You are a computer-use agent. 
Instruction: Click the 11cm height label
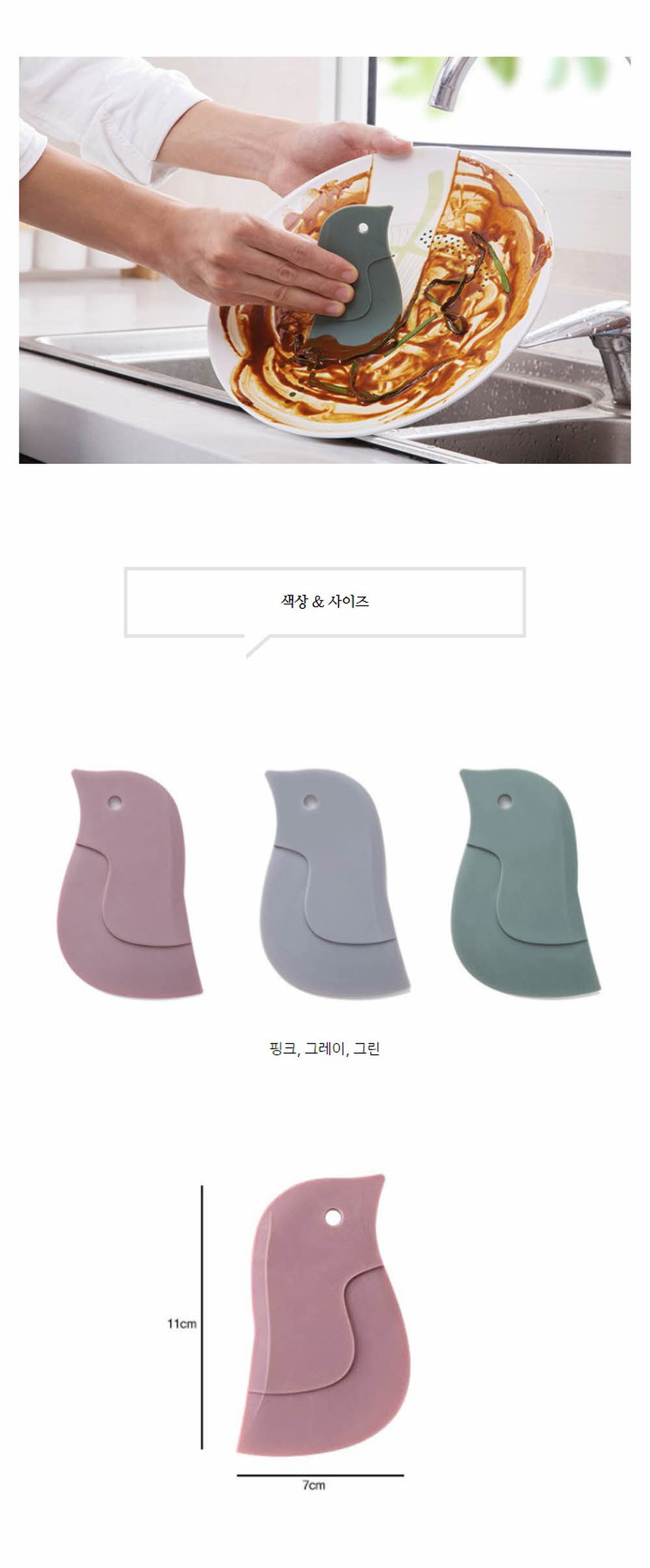coord(181,1323)
